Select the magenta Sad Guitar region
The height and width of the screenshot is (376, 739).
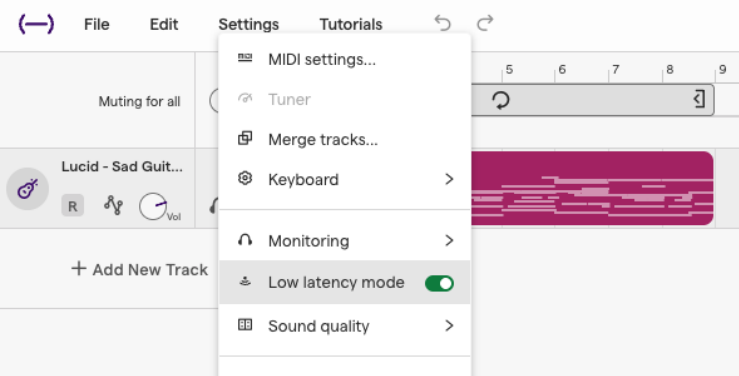[x=592, y=188]
